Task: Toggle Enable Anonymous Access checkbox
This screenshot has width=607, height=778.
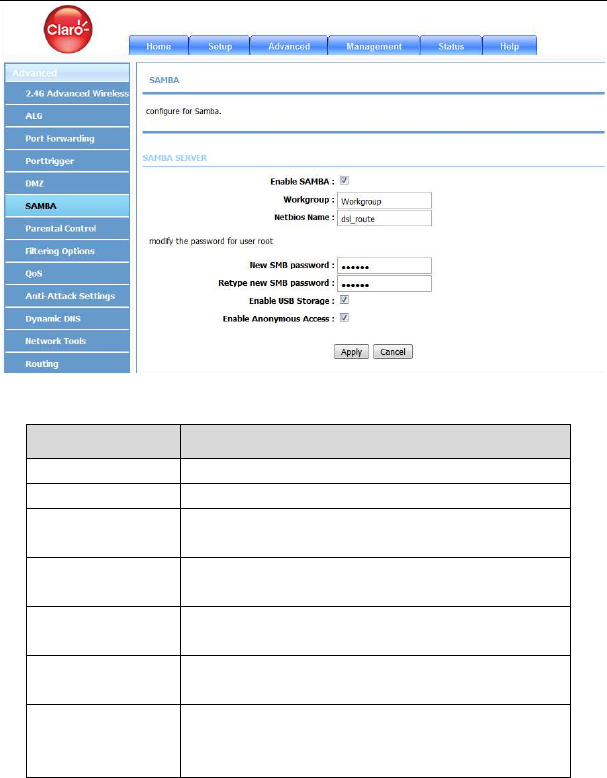Action: point(344,318)
